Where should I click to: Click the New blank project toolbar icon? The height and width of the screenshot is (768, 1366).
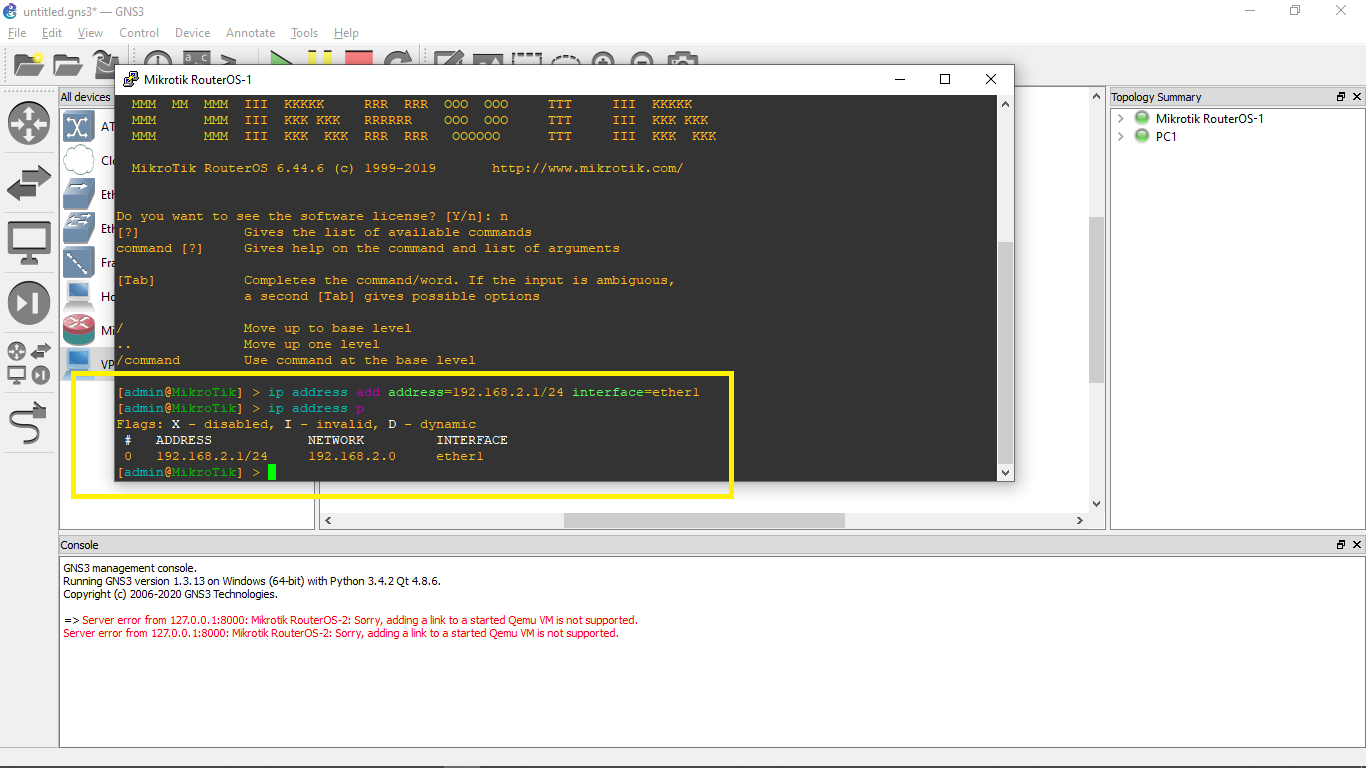[29, 65]
